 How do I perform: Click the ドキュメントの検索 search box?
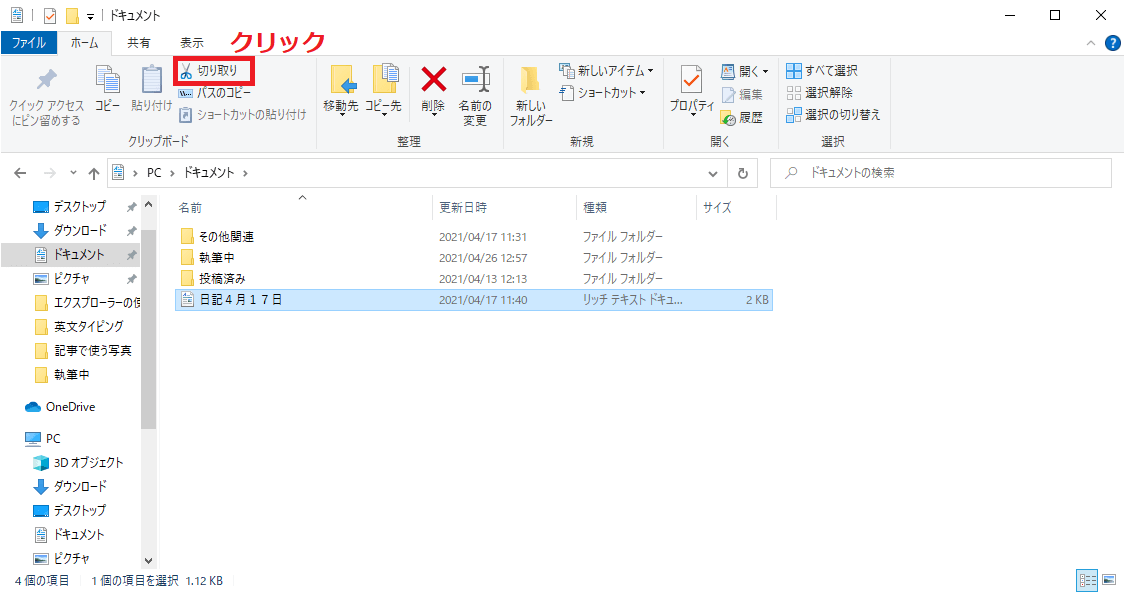click(941, 173)
